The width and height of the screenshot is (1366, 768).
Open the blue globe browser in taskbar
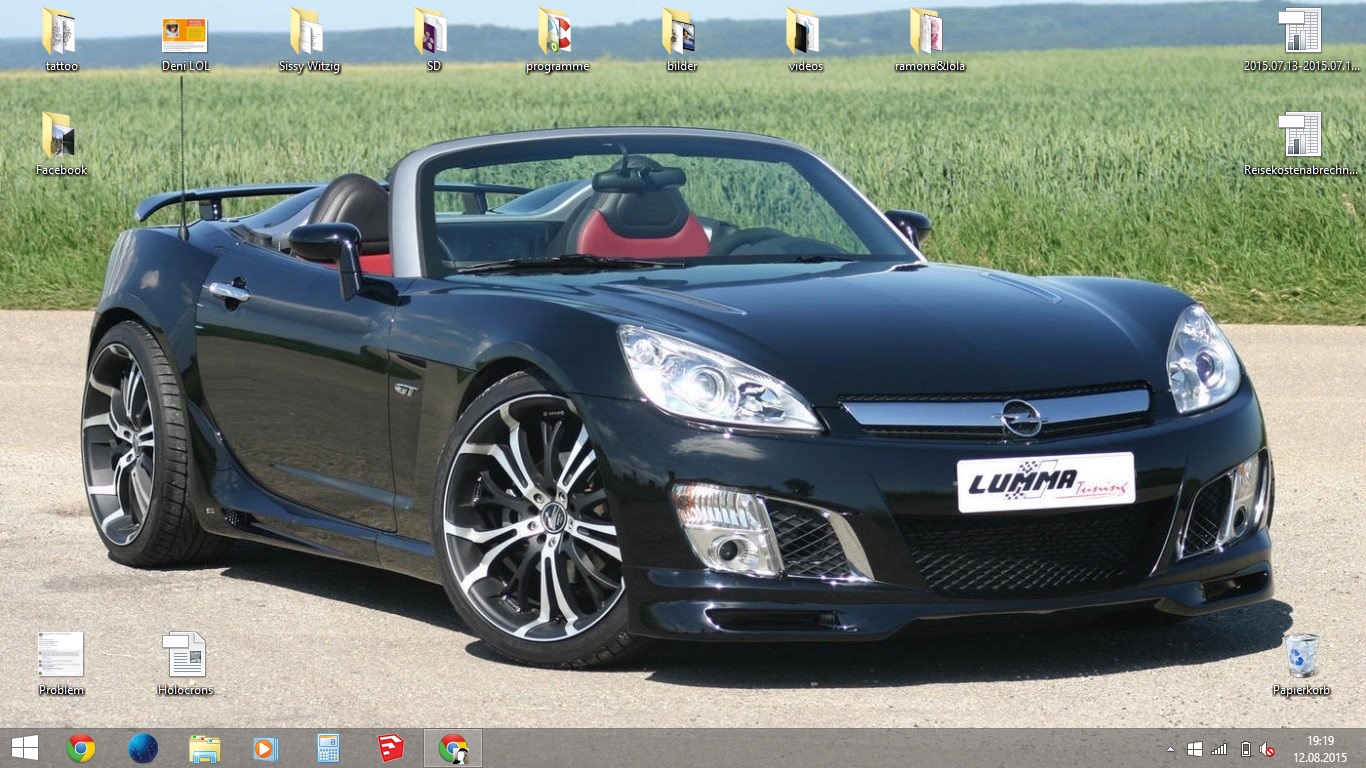(143, 748)
